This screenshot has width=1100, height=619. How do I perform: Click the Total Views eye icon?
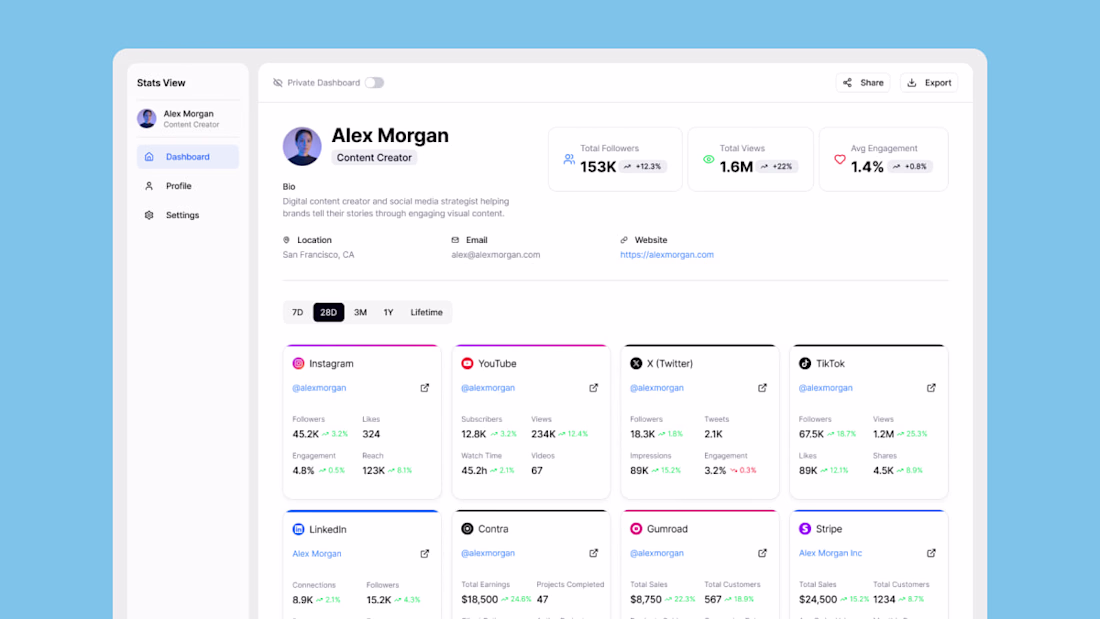pyautogui.click(x=709, y=159)
